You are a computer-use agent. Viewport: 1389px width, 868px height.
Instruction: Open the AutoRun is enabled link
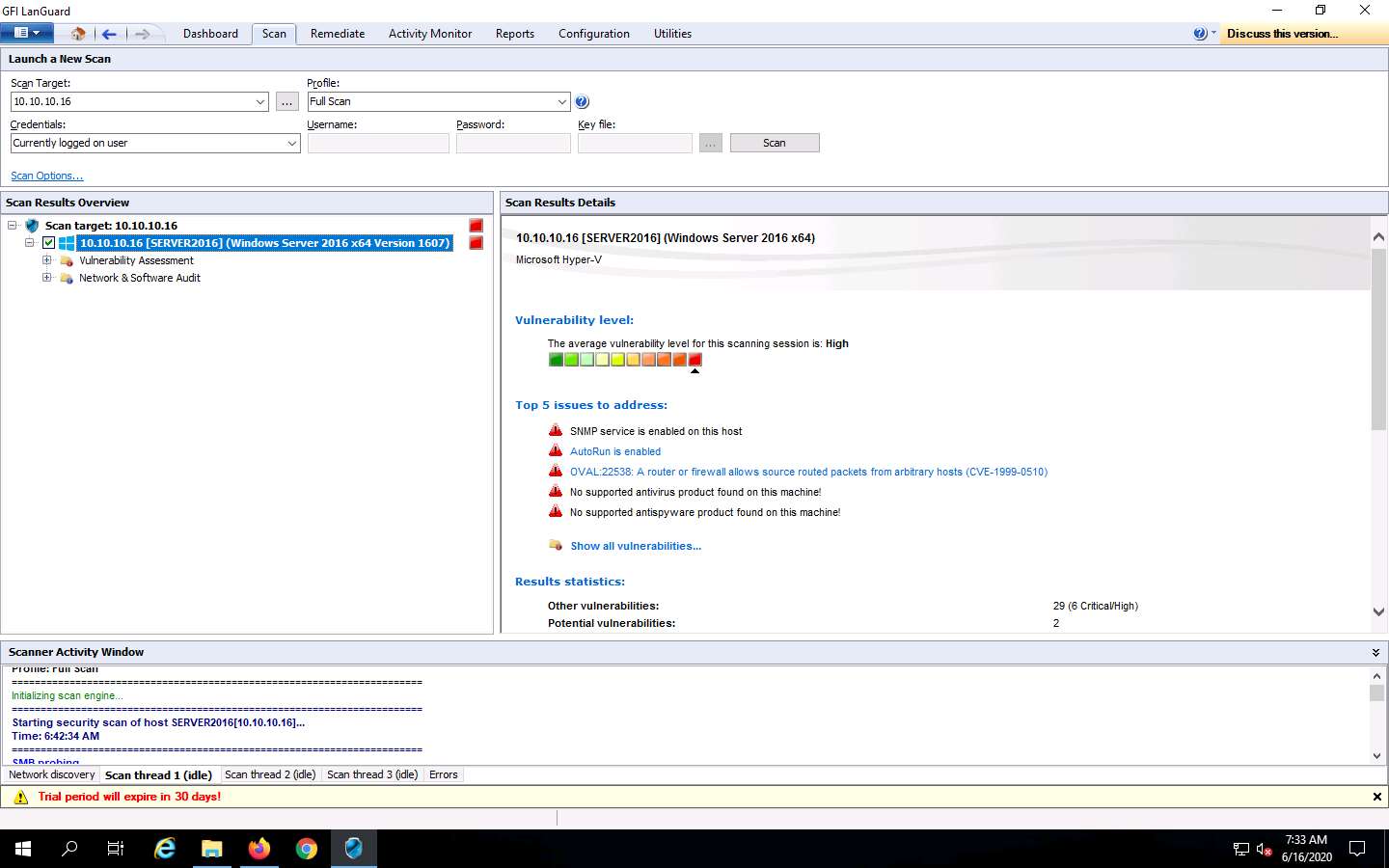tap(615, 451)
